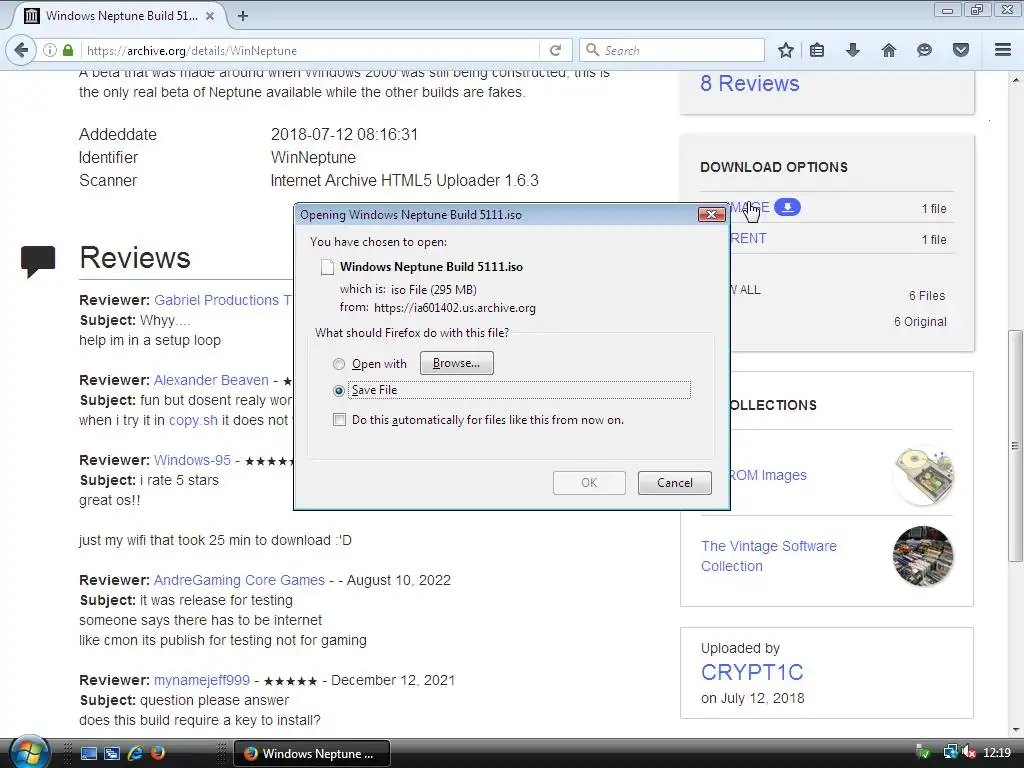The width and height of the screenshot is (1024, 768).
Task: Cancel the file opening dialog
Action: point(675,483)
